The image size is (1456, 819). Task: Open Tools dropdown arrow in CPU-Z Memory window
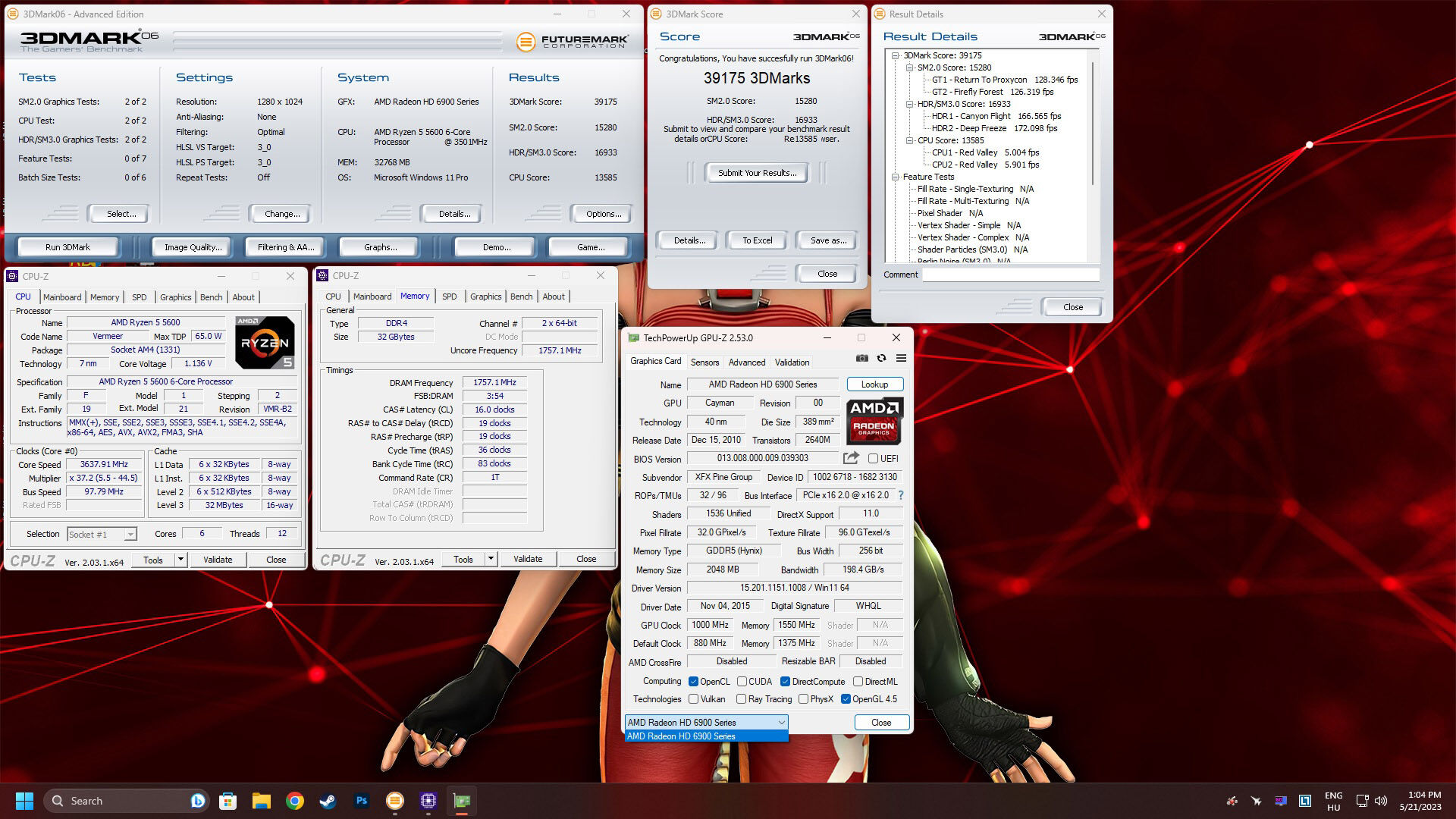pyautogui.click(x=491, y=560)
